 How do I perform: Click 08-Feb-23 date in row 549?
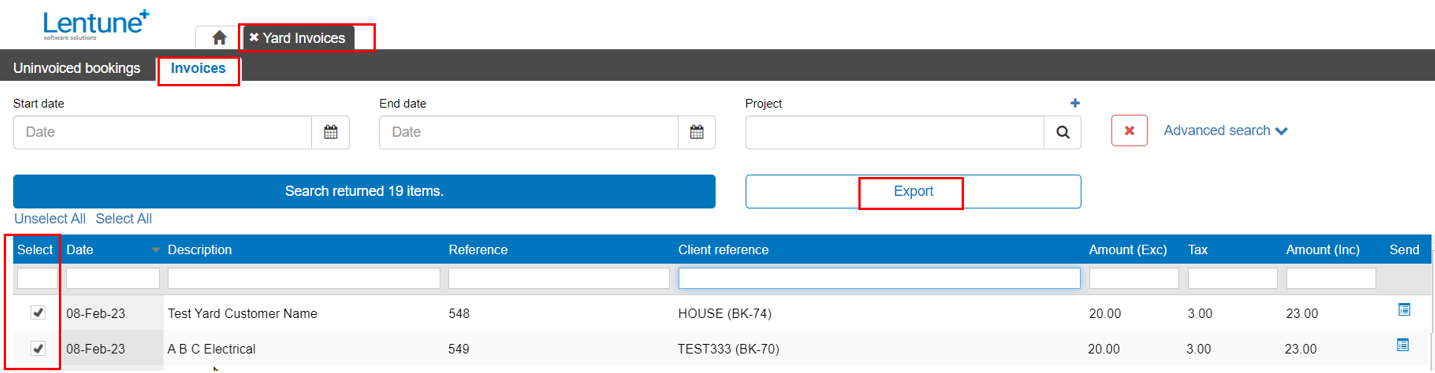[96, 349]
